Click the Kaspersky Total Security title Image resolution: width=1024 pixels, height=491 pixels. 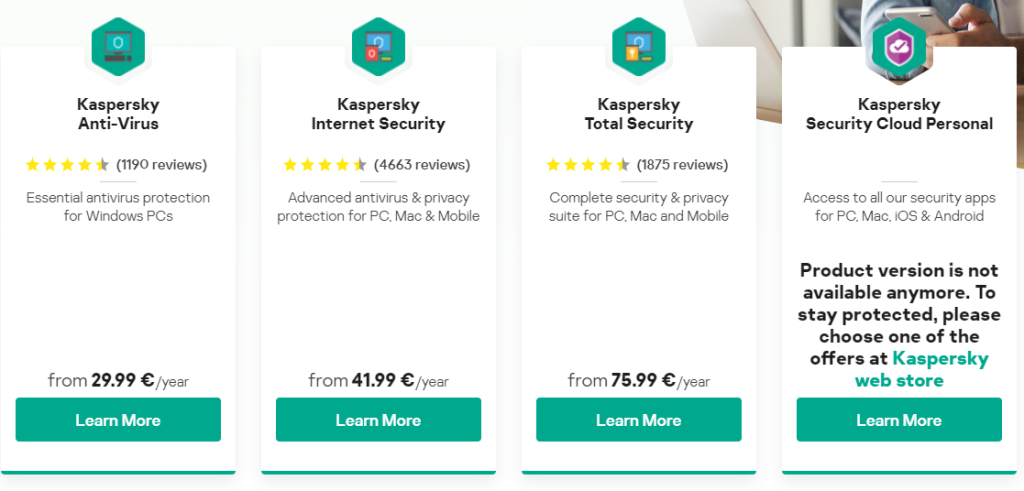(x=638, y=114)
